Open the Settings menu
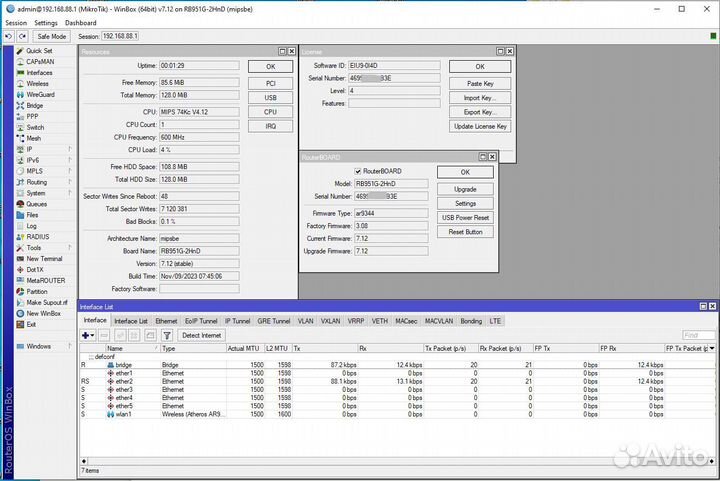This screenshot has height=481, width=720. pos(46,22)
